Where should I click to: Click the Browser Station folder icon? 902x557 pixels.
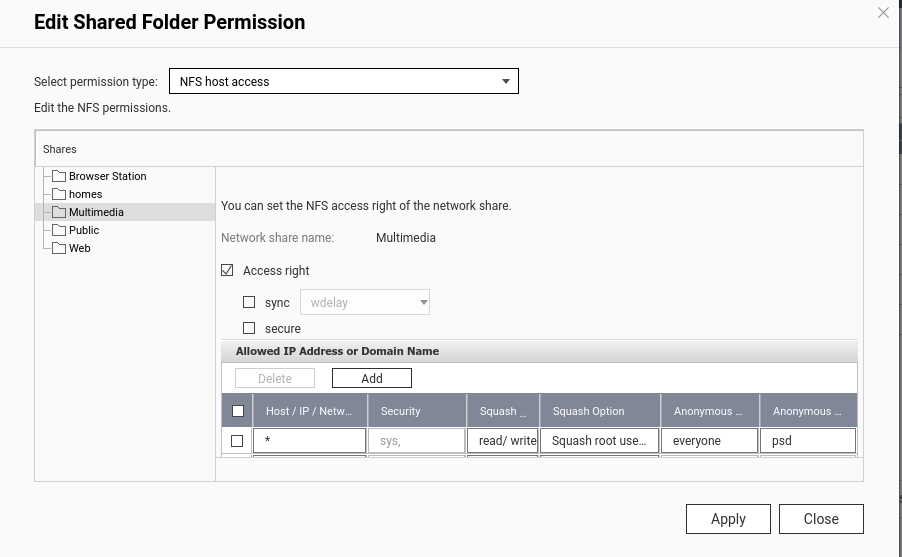point(59,176)
